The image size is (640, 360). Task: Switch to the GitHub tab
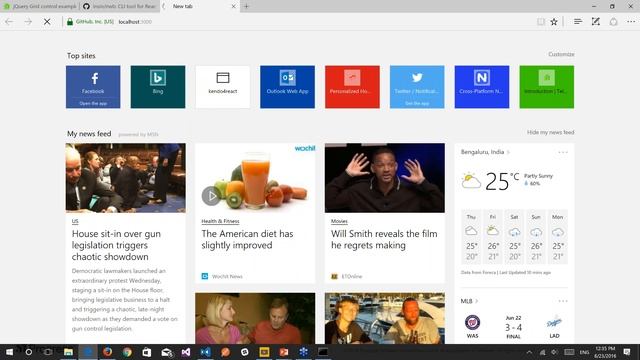(x=119, y=6)
